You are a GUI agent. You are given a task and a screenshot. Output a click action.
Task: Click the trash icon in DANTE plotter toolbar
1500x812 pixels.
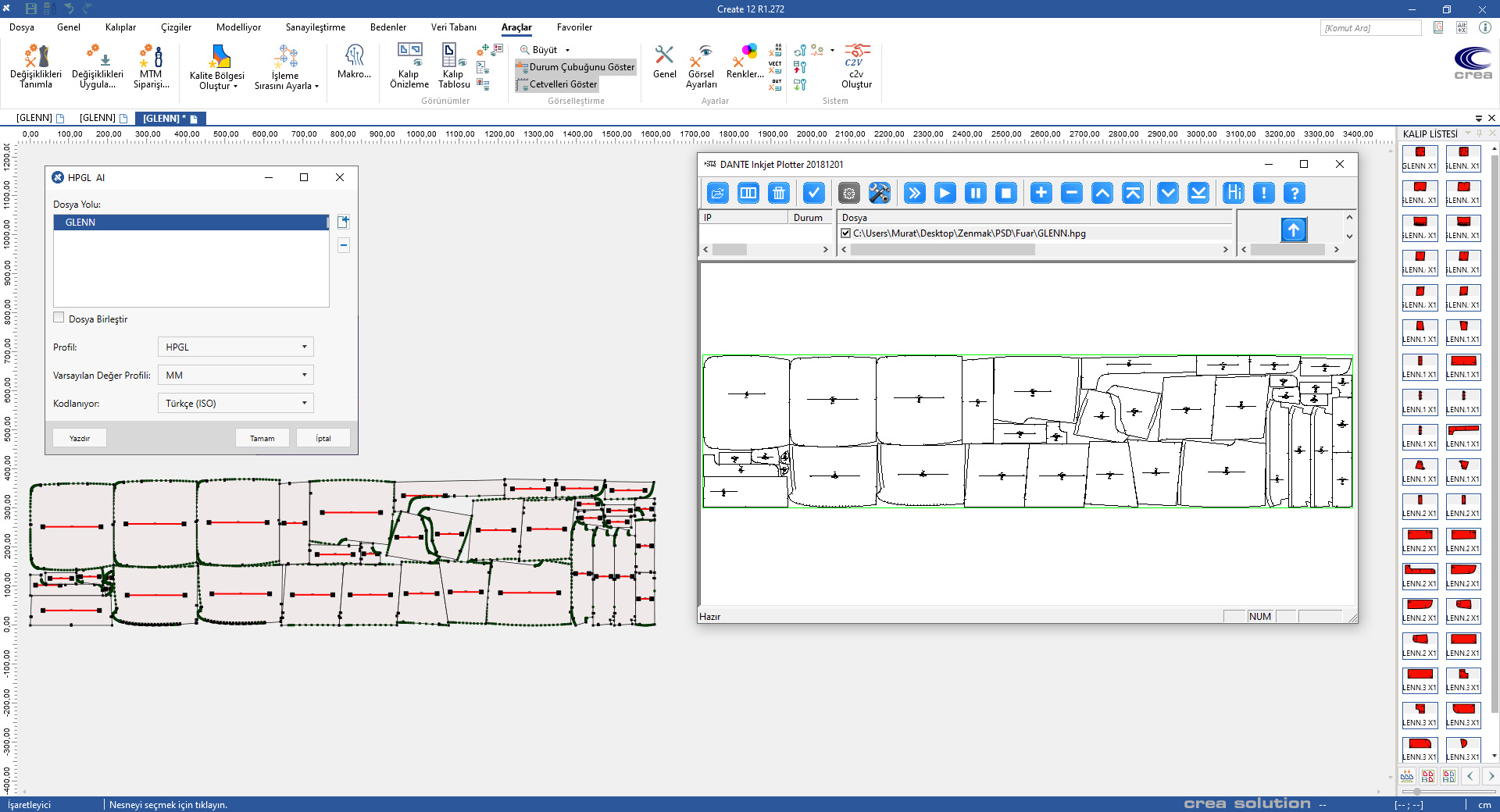[x=779, y=193]
